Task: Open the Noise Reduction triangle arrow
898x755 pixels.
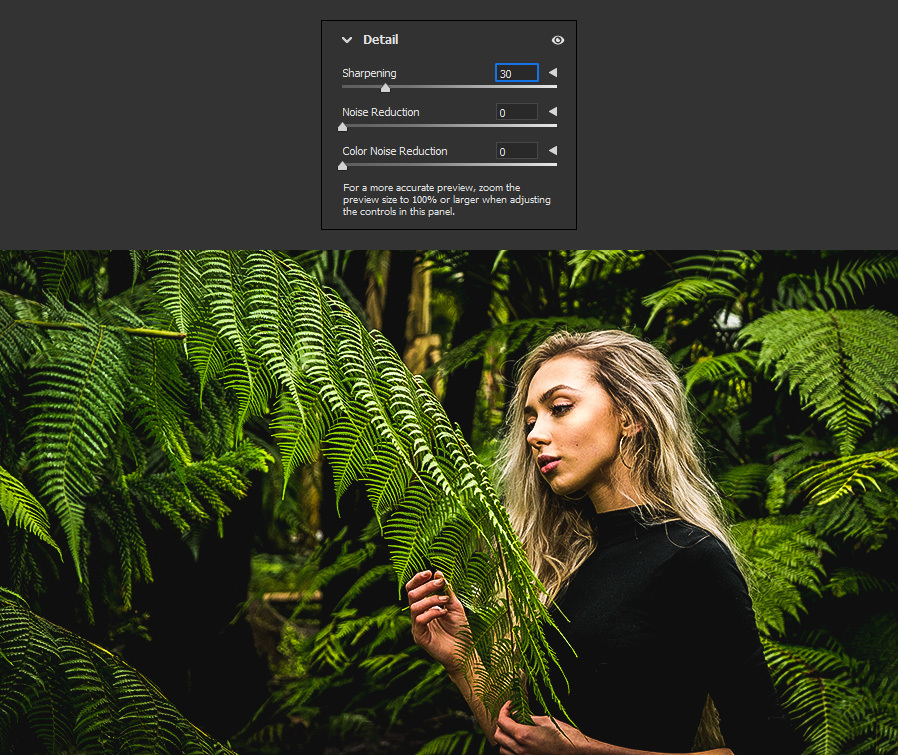Action: click(553, 111)
